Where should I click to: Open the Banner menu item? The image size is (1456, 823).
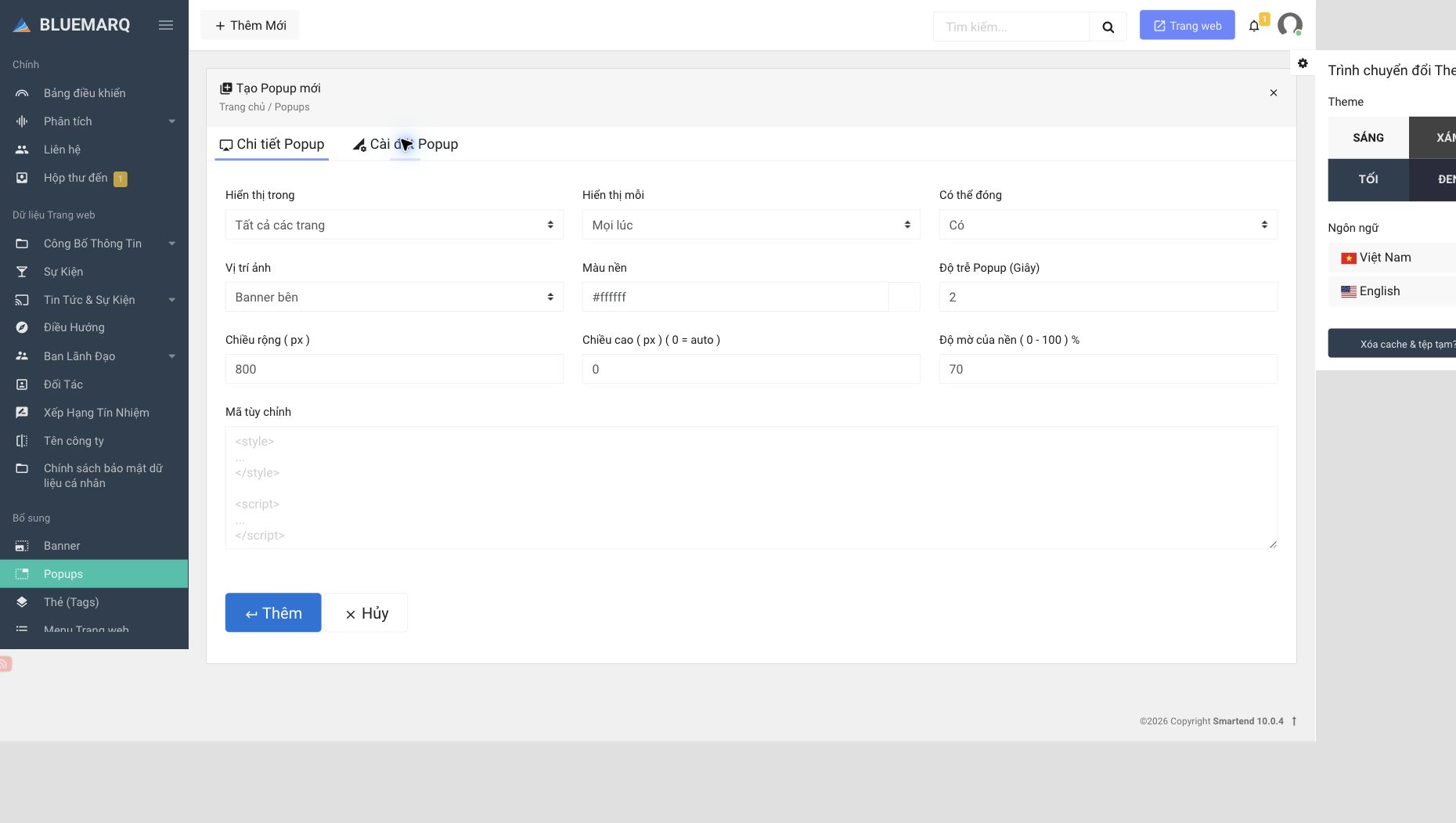pyautogui.click(x=62, y=546)
